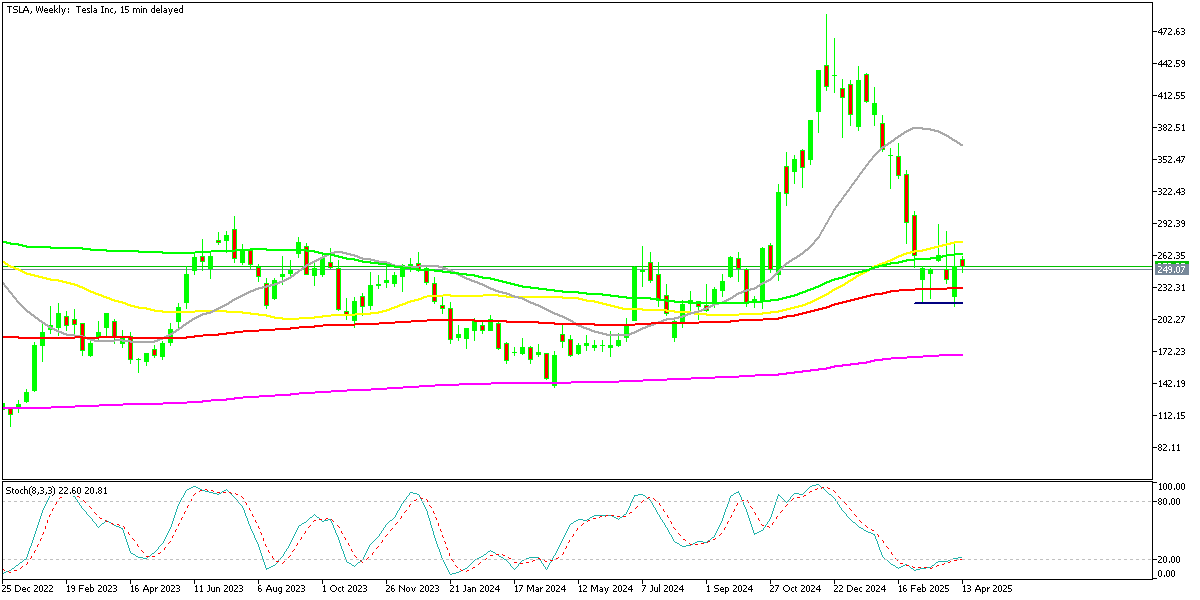Click the right end of the magenta moving average
1200x600 pixels.
click(961, 355)
